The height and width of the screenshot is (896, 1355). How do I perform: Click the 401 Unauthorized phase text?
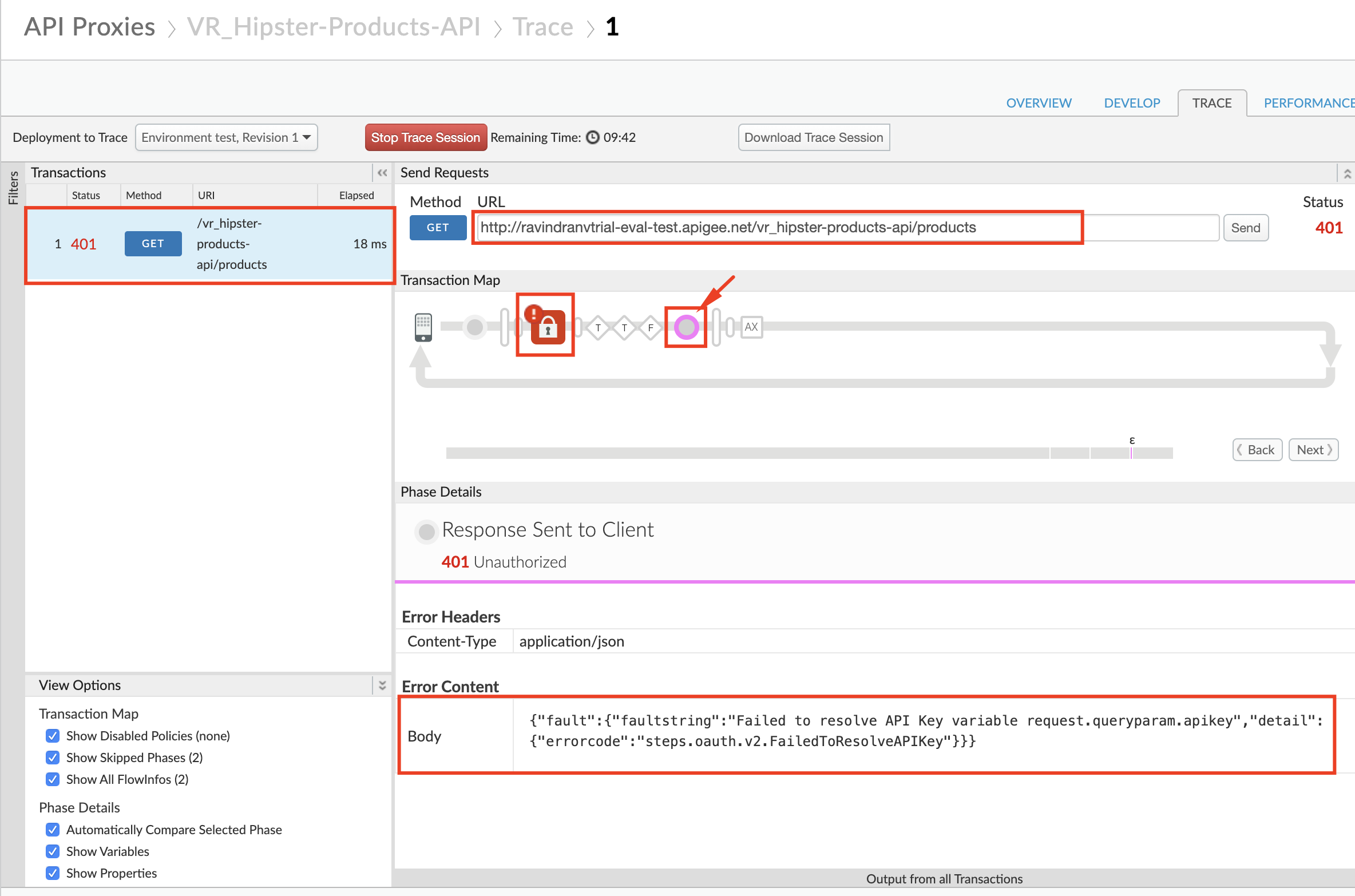pyautogui.click(x=504, y=562)
